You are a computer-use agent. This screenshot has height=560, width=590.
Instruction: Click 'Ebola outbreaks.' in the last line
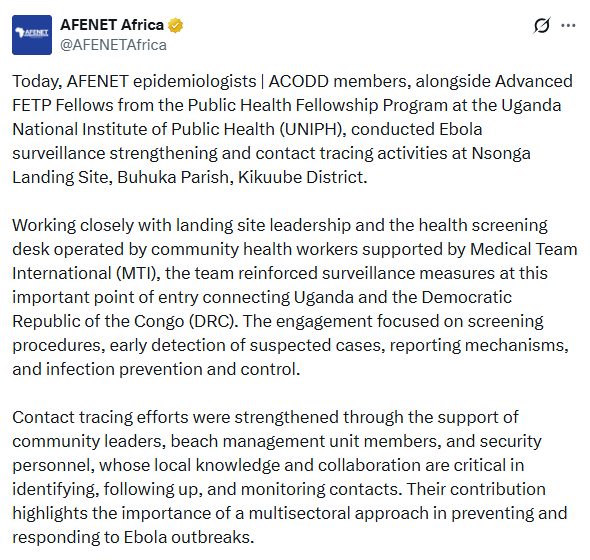[x=189, y=537]
